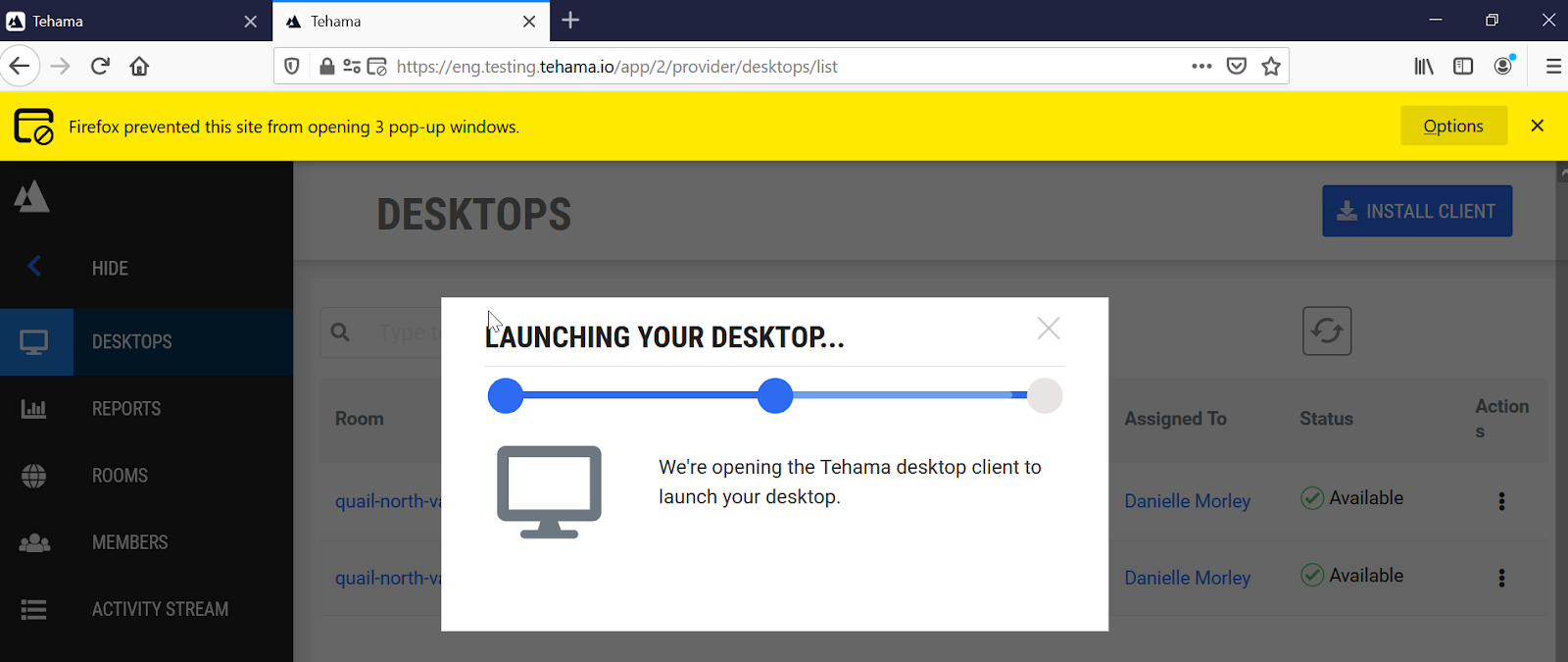This screenshot has width=1568, height=662.
Task: Click the desktop monitor icon in dialog
Action: 549,491
